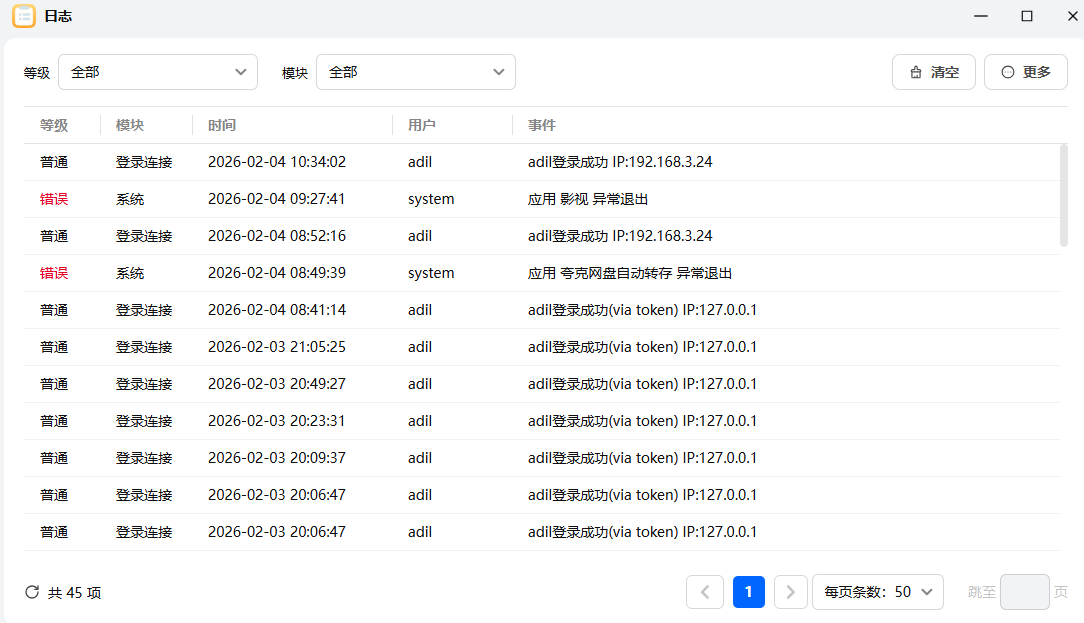1084x623 pixels.
Task: Open the 更多 options button
Action: (x=1025, y=72)
